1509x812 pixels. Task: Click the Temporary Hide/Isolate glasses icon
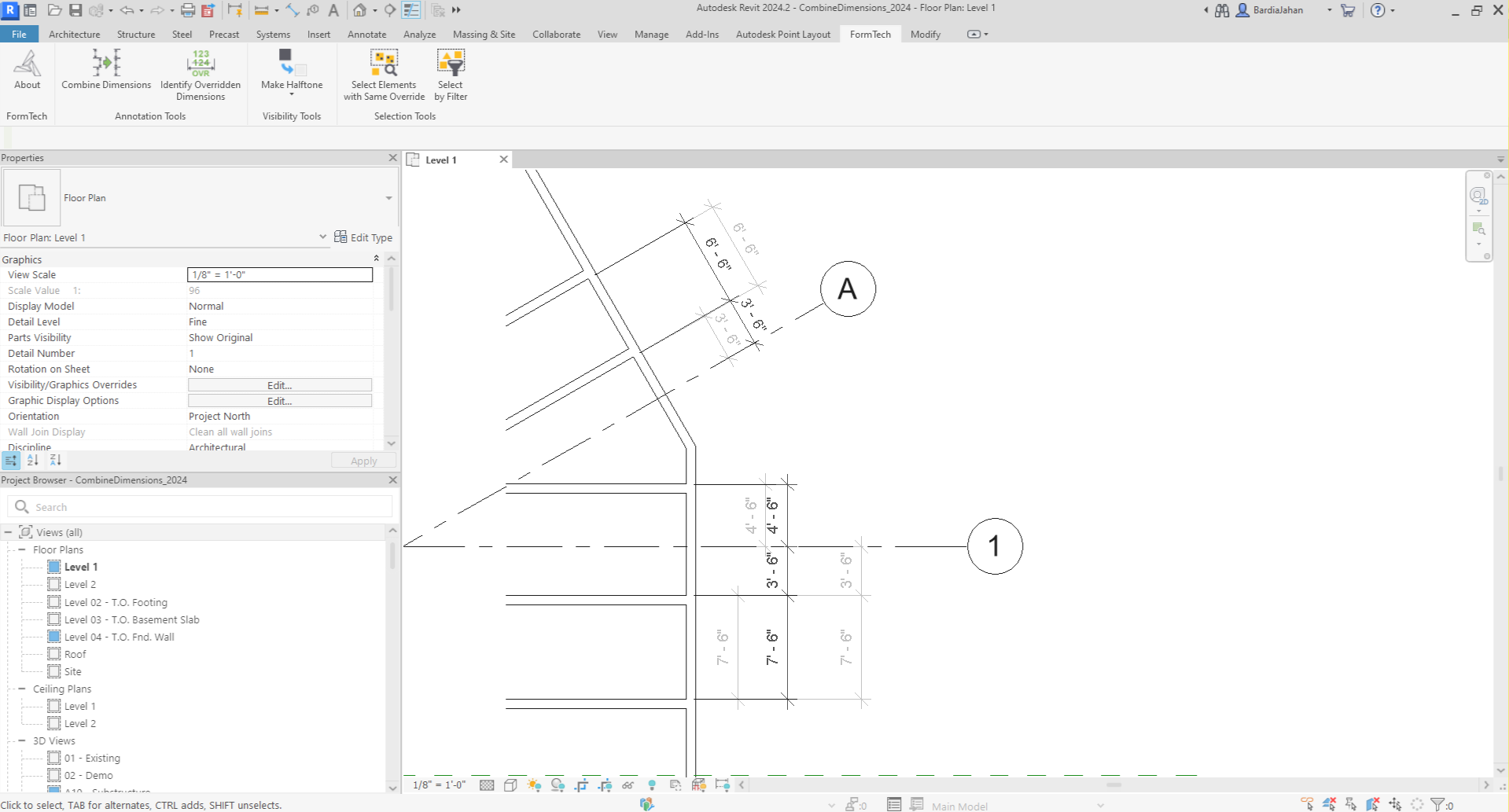pos(628,784)
